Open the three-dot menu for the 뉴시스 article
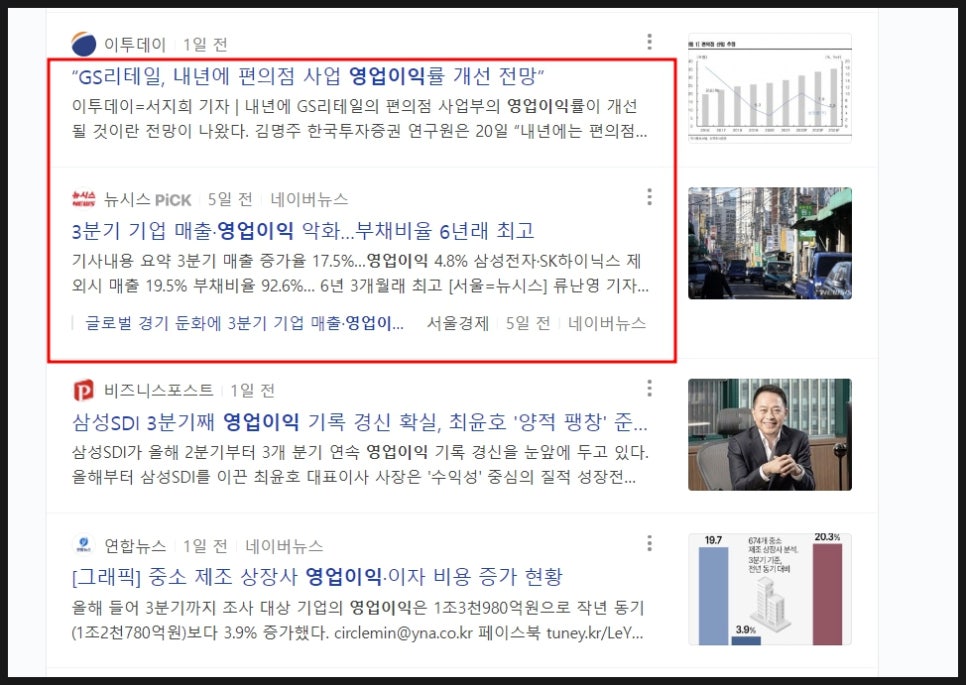The height and width of the screenshot is (685, 966). [649, 197]
